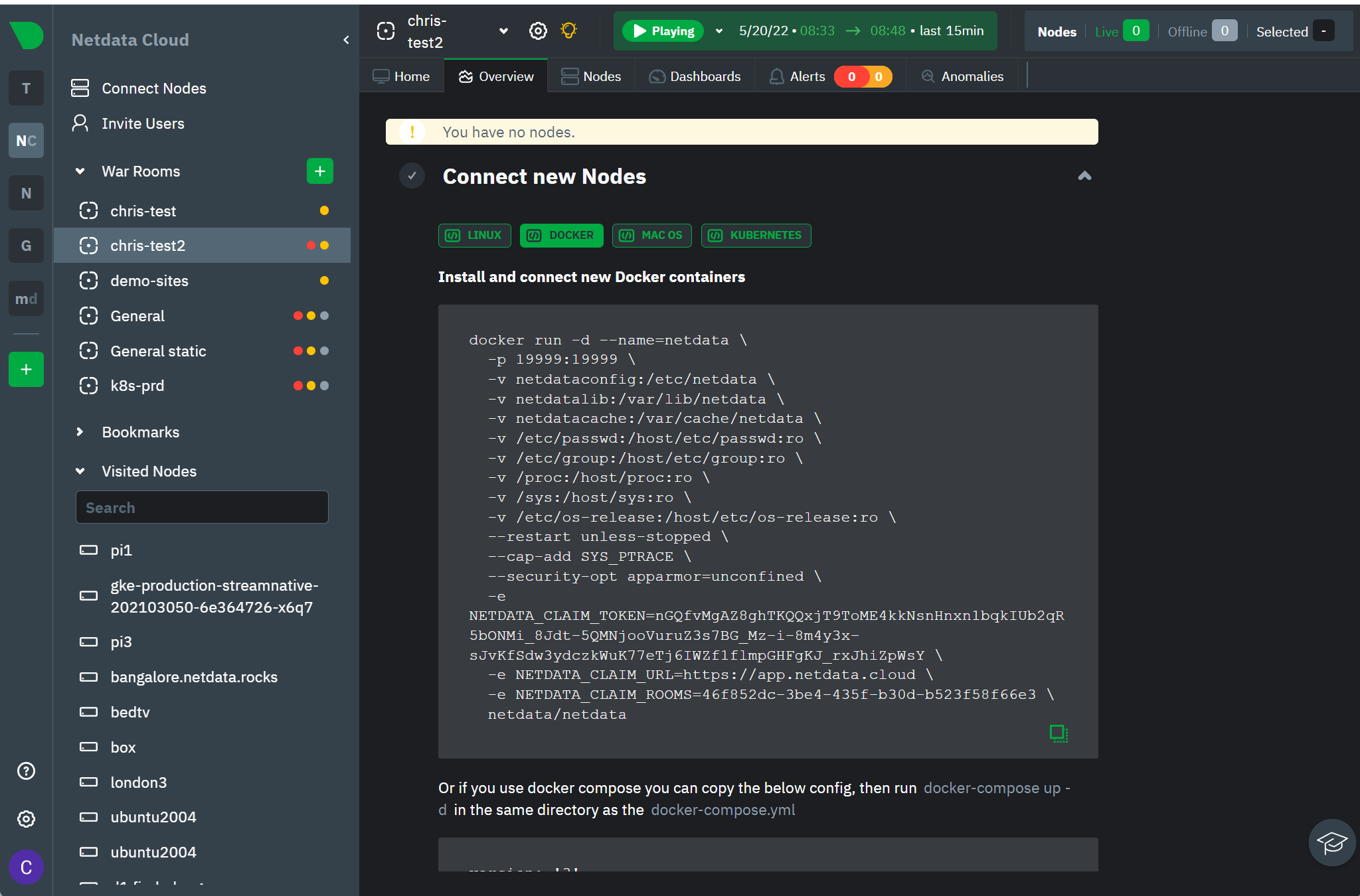This screenshot has width=1360, height=896.
Task: Switch to the Nodes tab
Action: (591, 76)
